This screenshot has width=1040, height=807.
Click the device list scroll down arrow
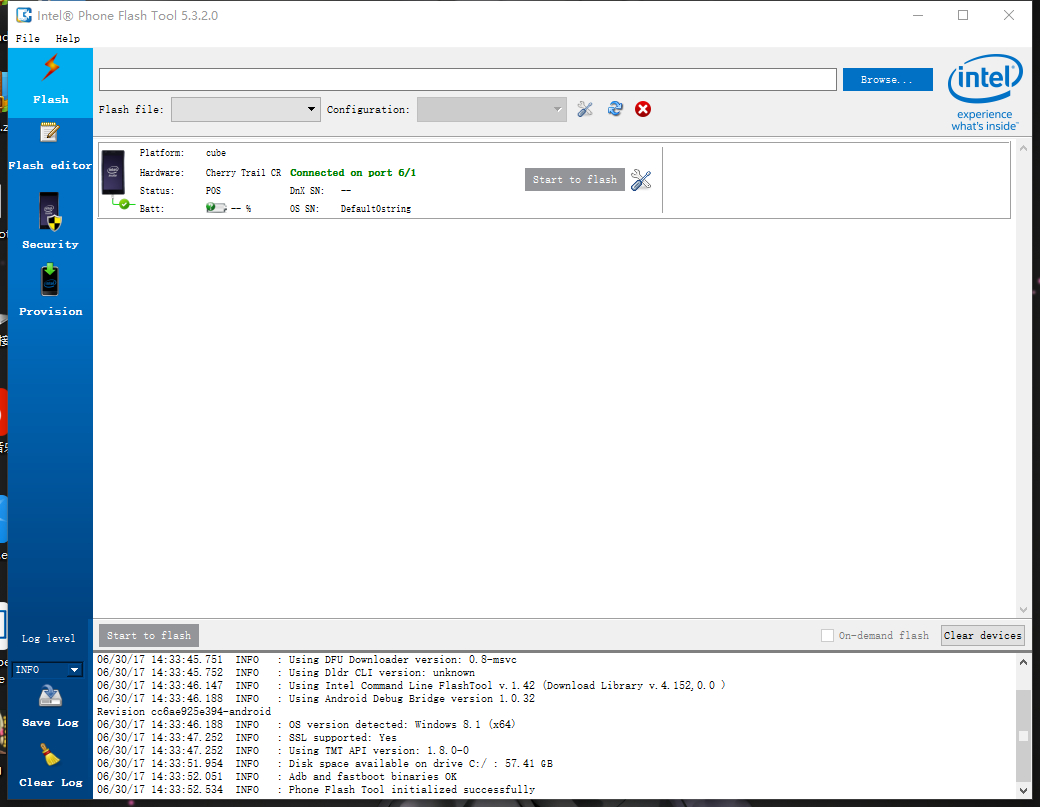(1023, 609)
